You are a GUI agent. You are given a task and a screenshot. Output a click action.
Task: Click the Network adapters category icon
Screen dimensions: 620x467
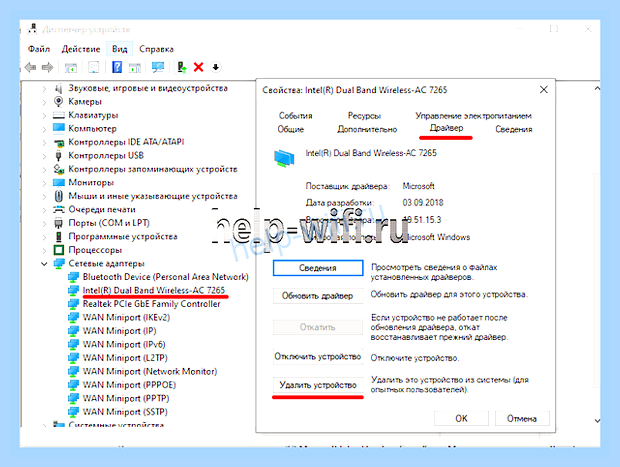[59, 263]
